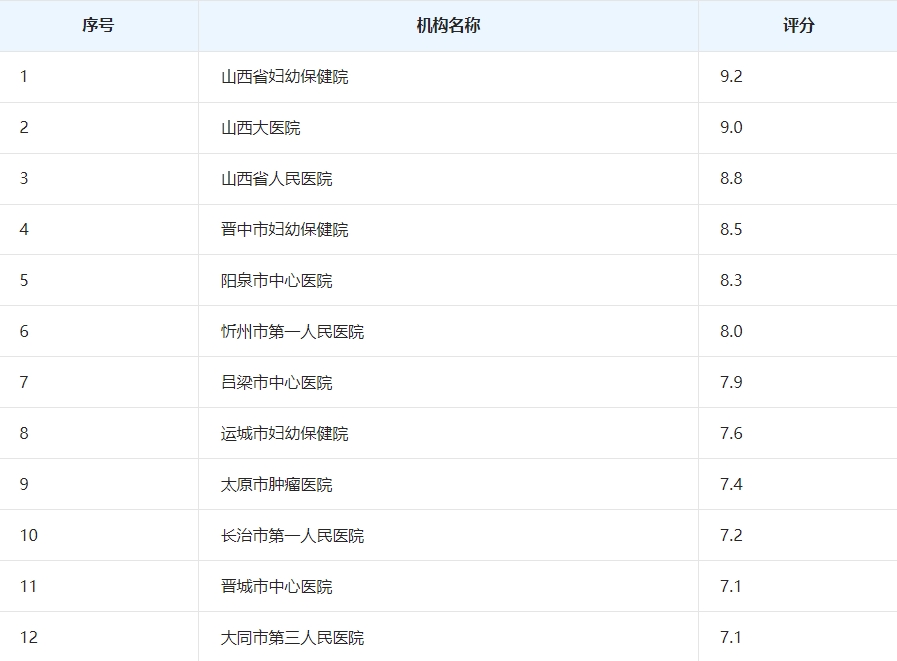
Task: Click the 序号 column header
Action: 98,26
